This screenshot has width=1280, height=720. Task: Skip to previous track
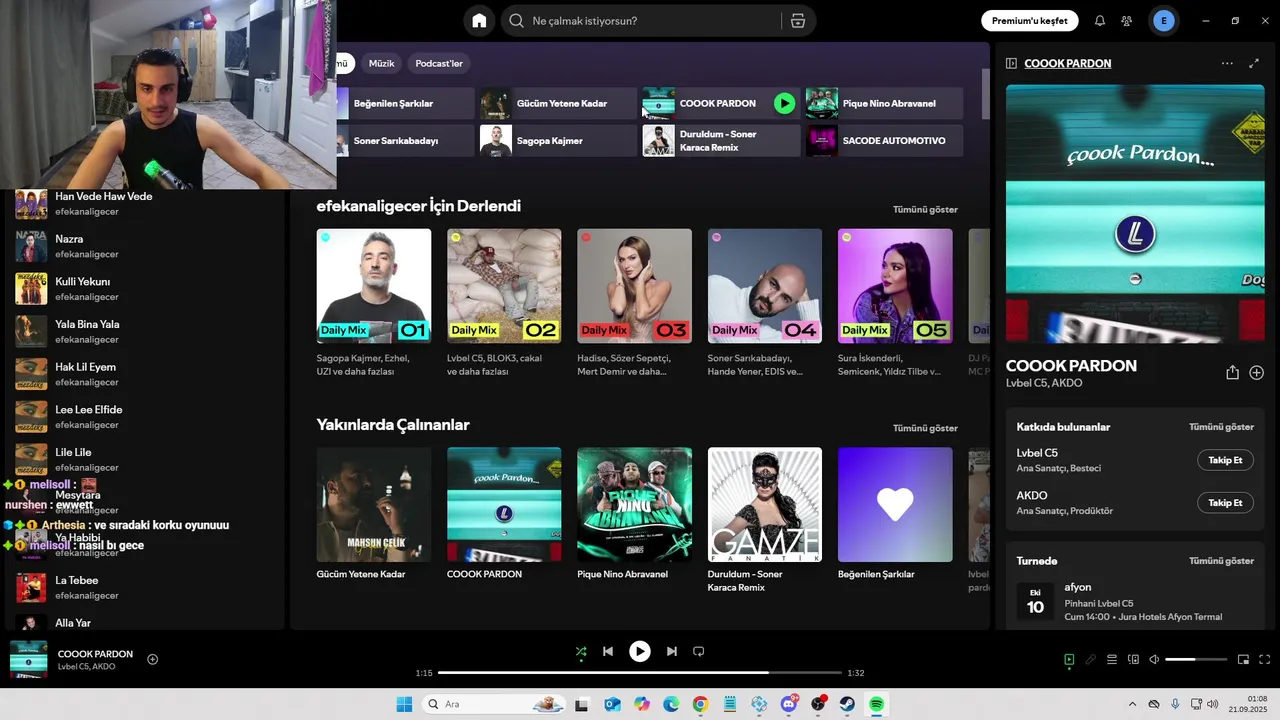point(608,652)
